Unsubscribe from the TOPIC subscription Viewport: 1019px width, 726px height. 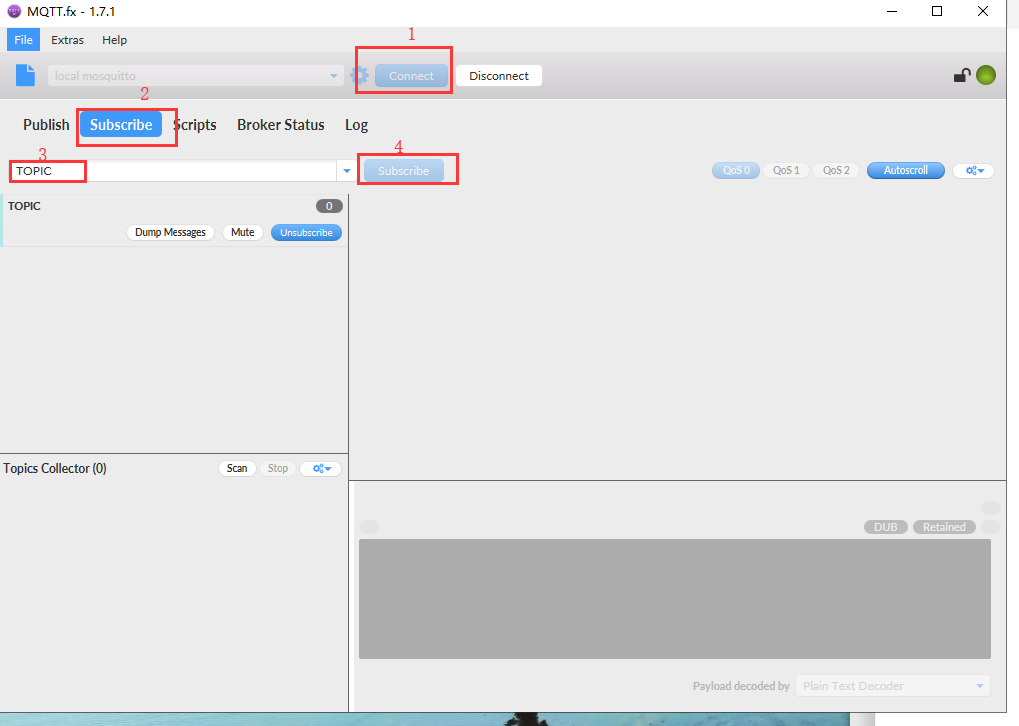tap(306, 232)
